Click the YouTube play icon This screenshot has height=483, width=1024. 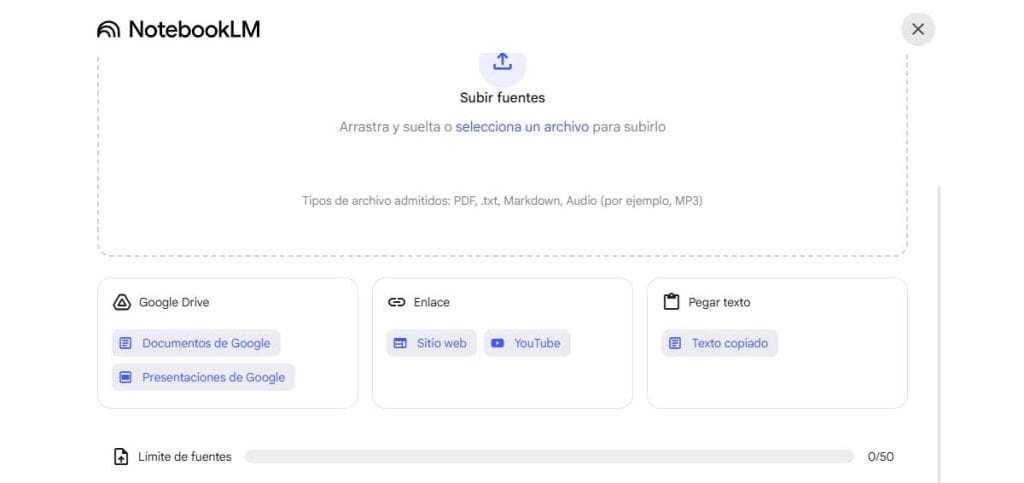tap(498, 343)
